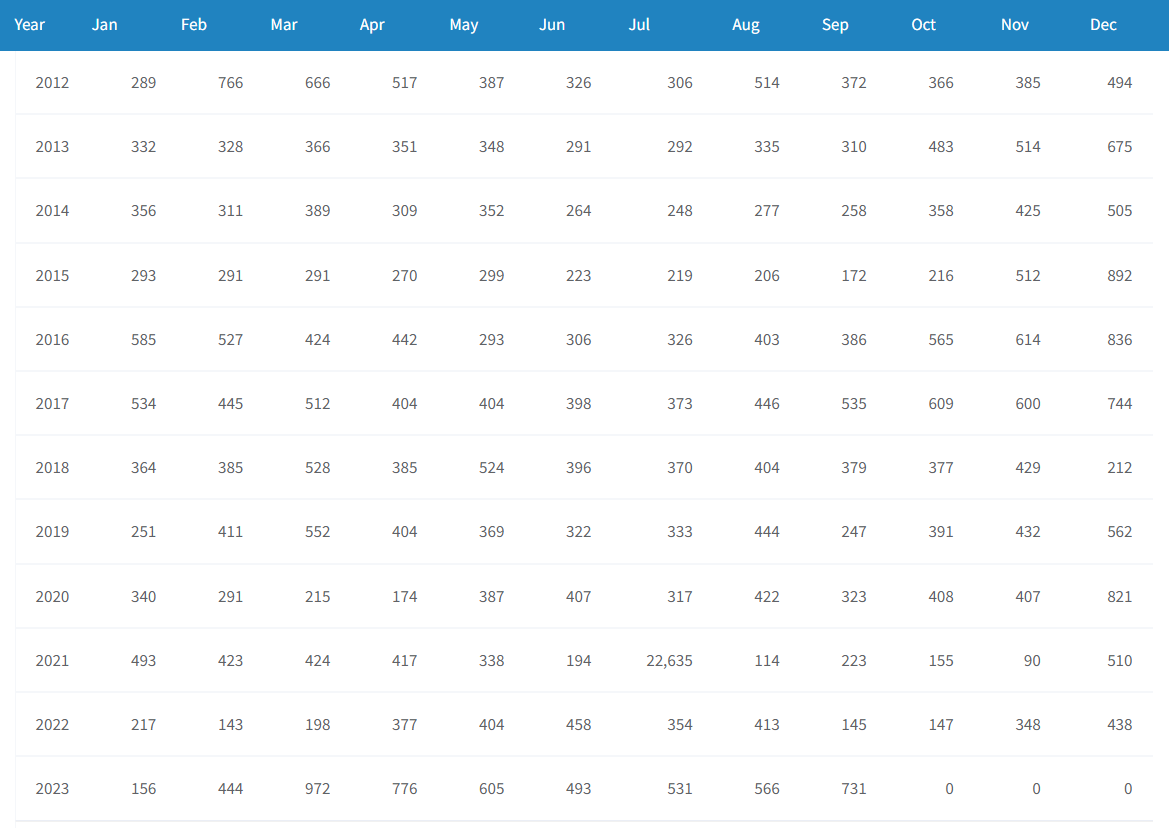
Task: Click the 2023 row year label
Action: click(52, 789)
